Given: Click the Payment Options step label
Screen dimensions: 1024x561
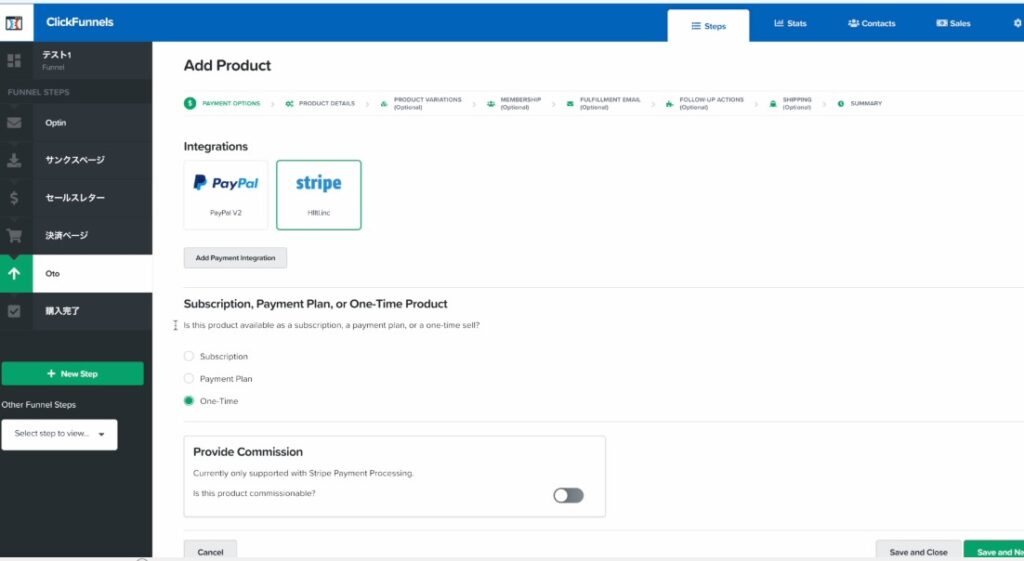Looking at the screenshot, I should 231,103.
